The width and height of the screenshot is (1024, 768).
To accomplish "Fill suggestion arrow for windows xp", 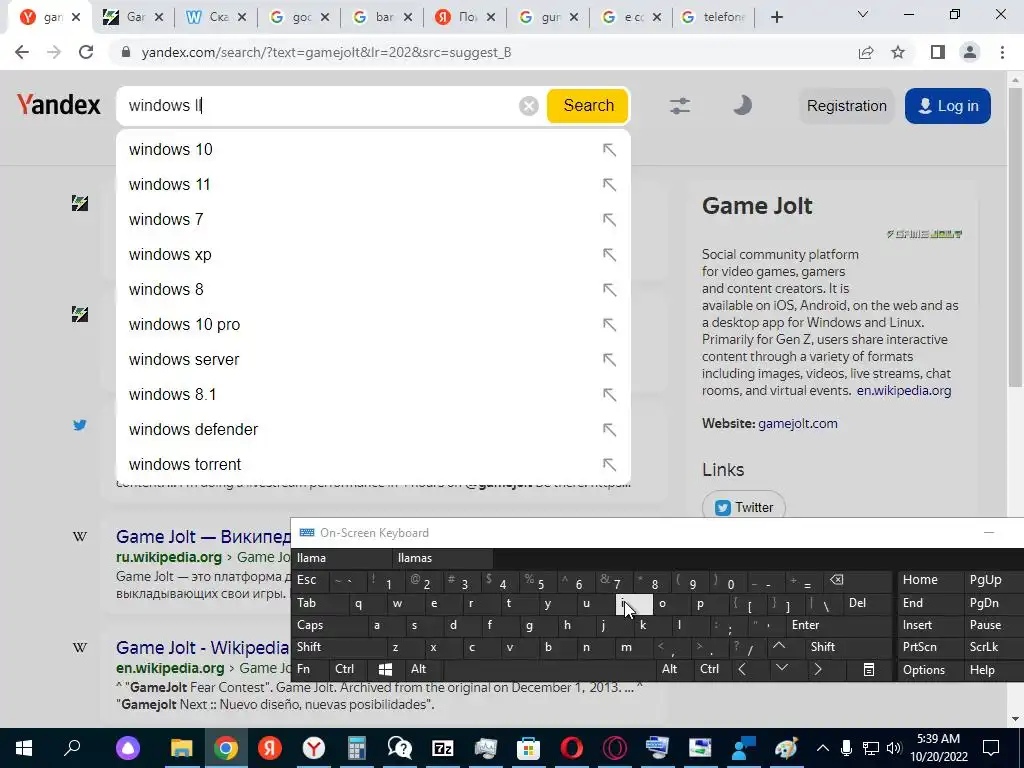I will tap(609, 255).
